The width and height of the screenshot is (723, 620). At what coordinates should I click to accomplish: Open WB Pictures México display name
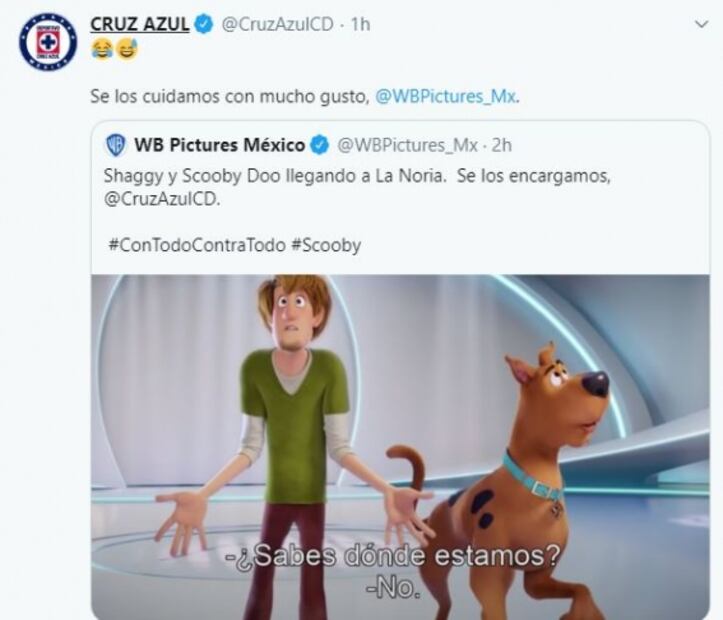pyautogui.click(x=219, y=145)
